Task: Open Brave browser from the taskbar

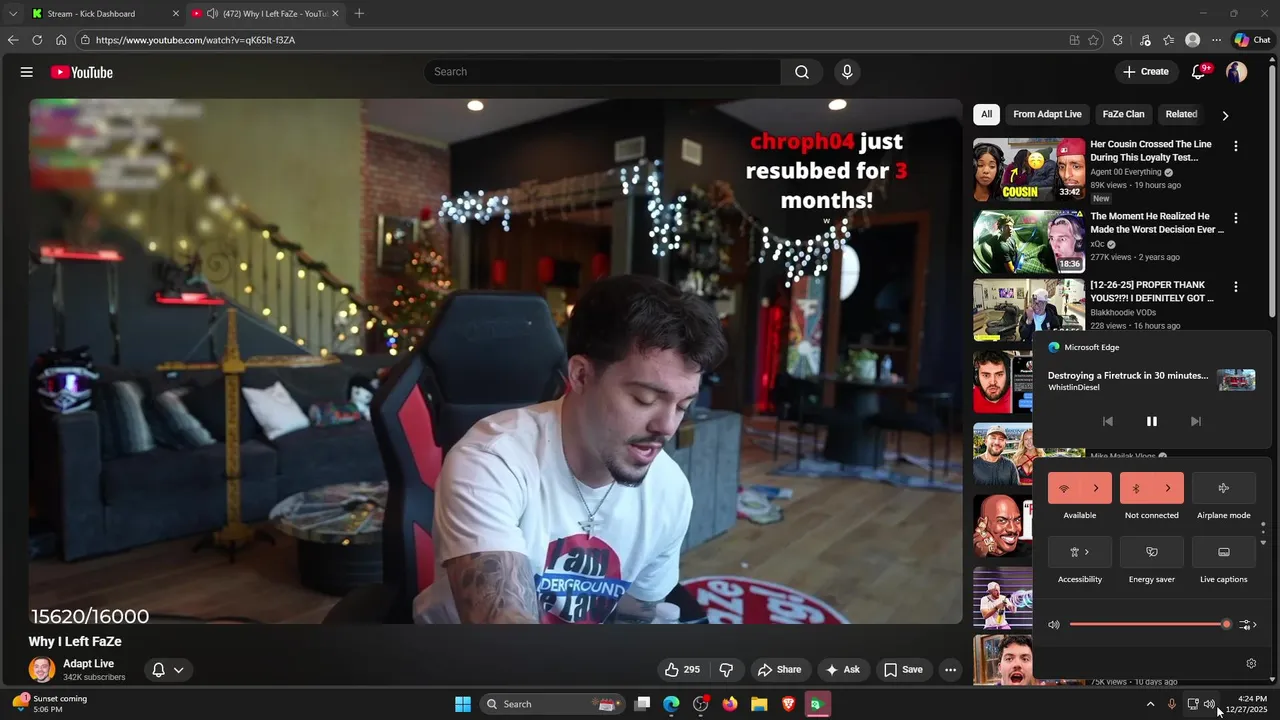Action: 788,704
